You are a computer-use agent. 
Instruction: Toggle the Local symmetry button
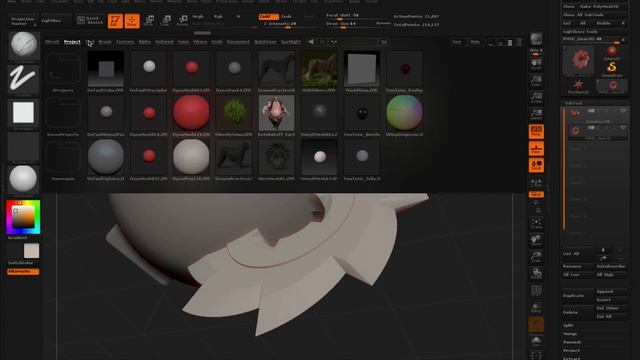(x=536, y=165)
